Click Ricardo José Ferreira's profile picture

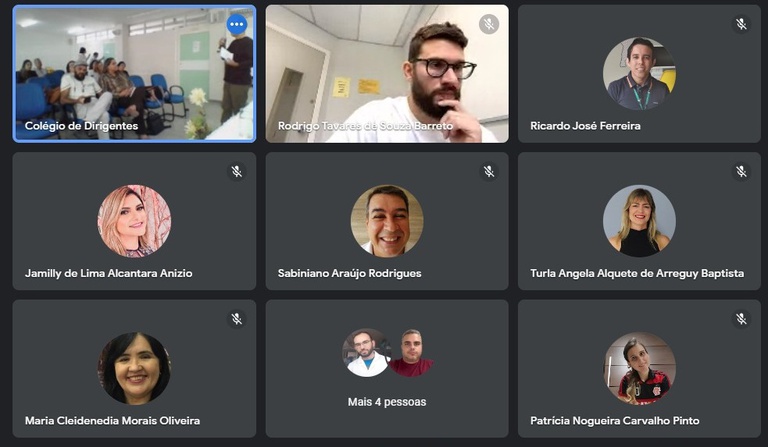pyautogui.click(x=639, y=73)
